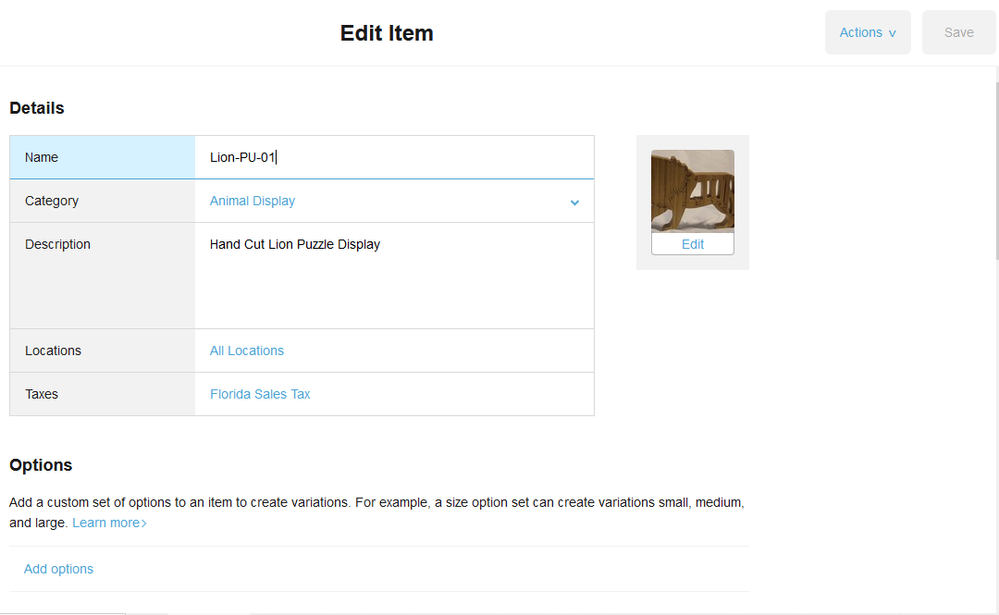Screen dimensions: 999x615
Task: Click the chevron arrow in Category row
Action: pyautogui.click(x=575, y=202)
